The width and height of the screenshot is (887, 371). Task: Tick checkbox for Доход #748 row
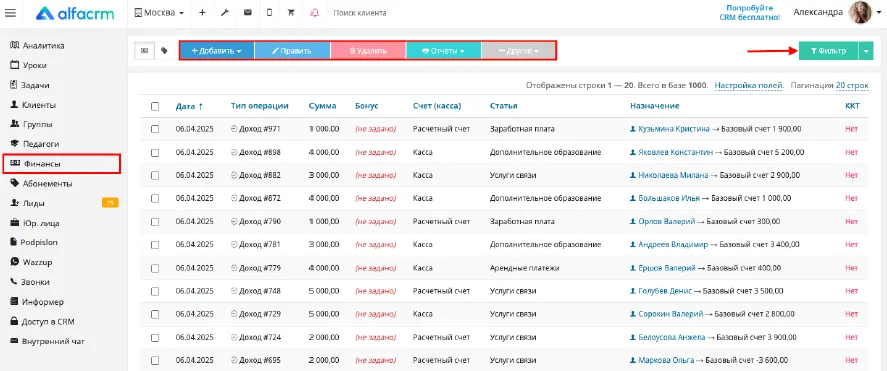click(155, 291)
